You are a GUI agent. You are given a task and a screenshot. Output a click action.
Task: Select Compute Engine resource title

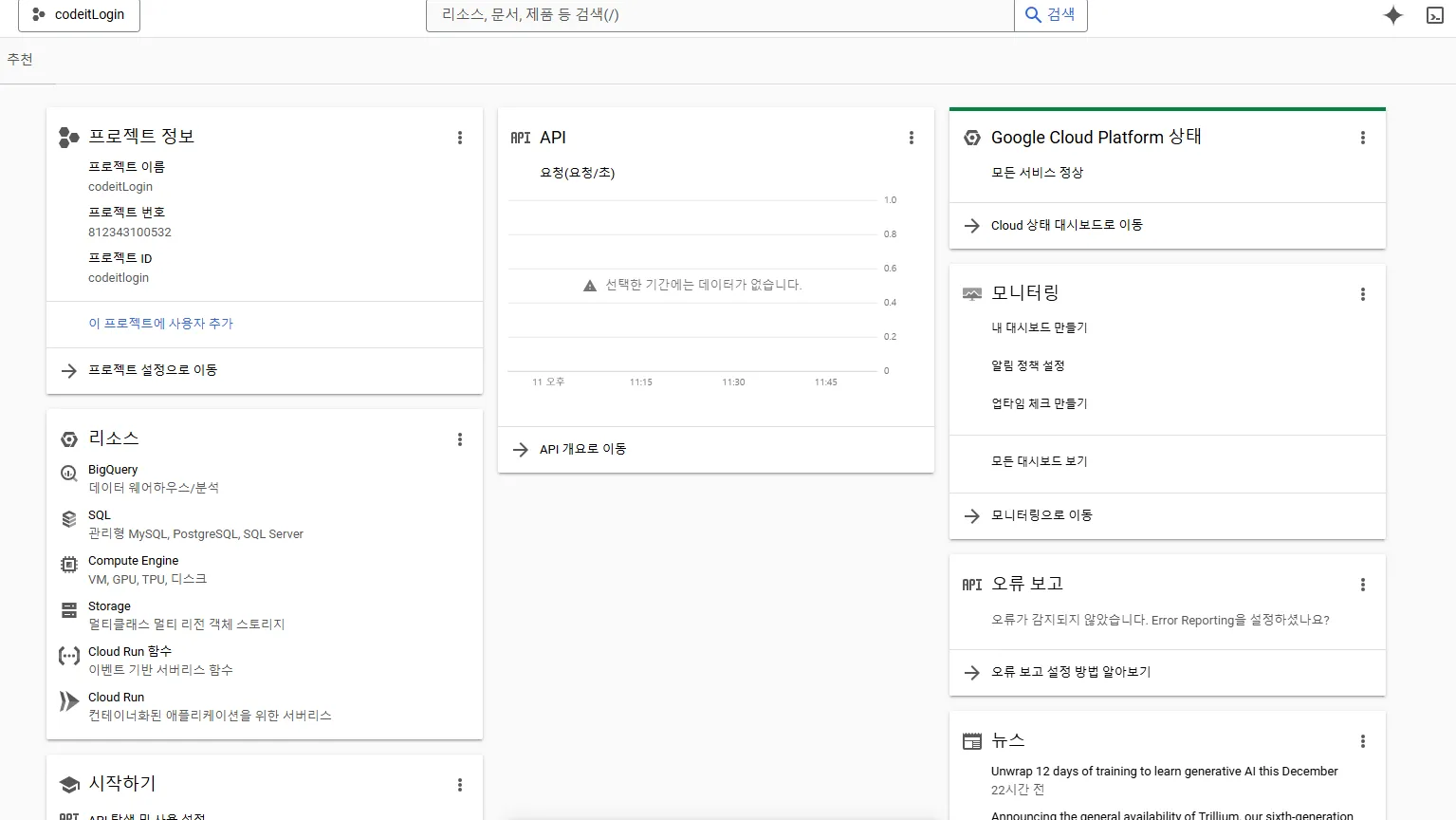133,561
